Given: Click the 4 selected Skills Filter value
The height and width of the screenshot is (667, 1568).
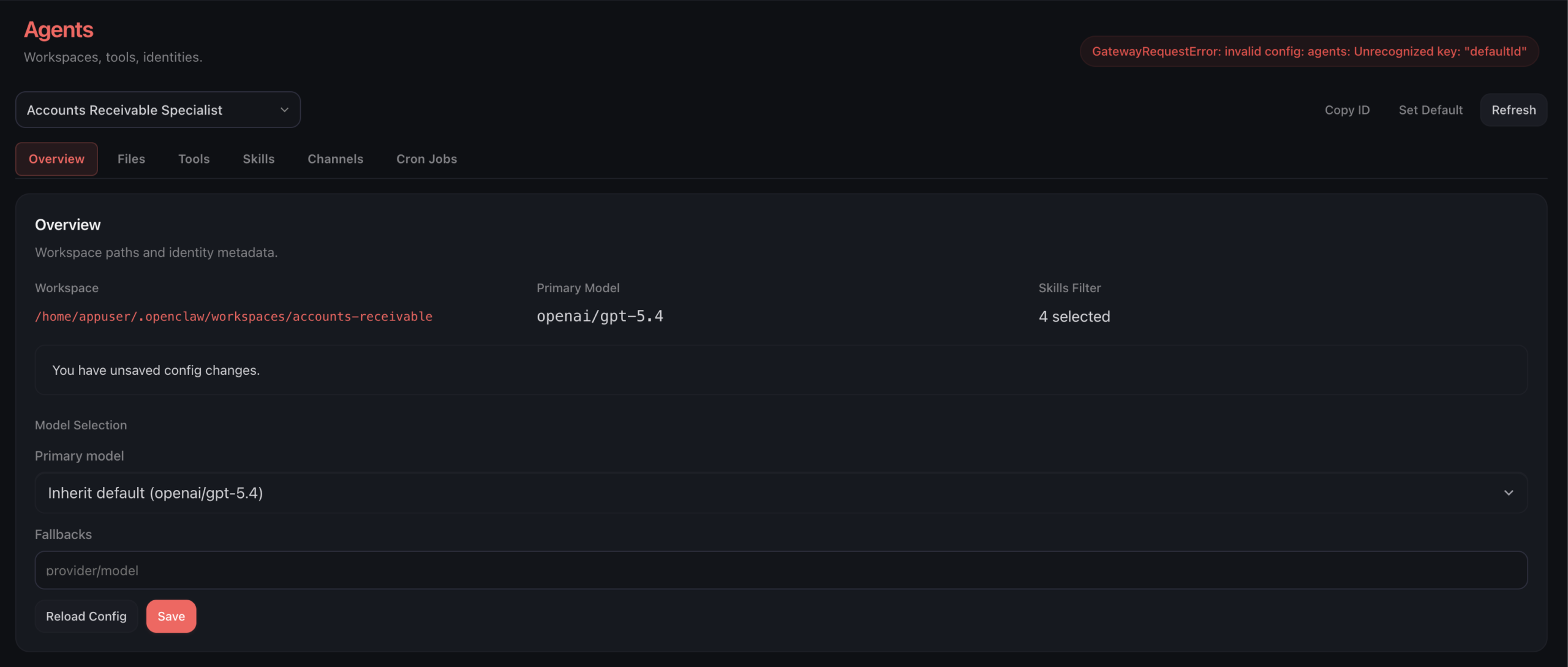Looking at the screenshot, I should point(1074,317).
